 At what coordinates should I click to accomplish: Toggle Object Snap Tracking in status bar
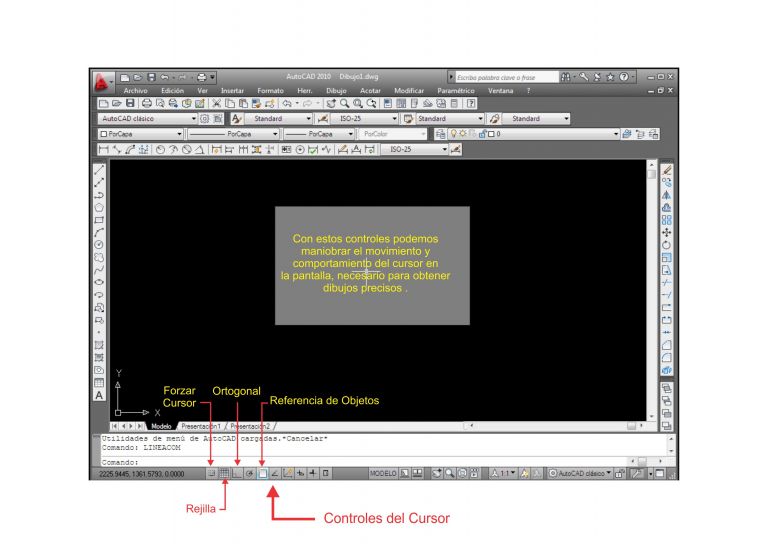click(275, 474)
